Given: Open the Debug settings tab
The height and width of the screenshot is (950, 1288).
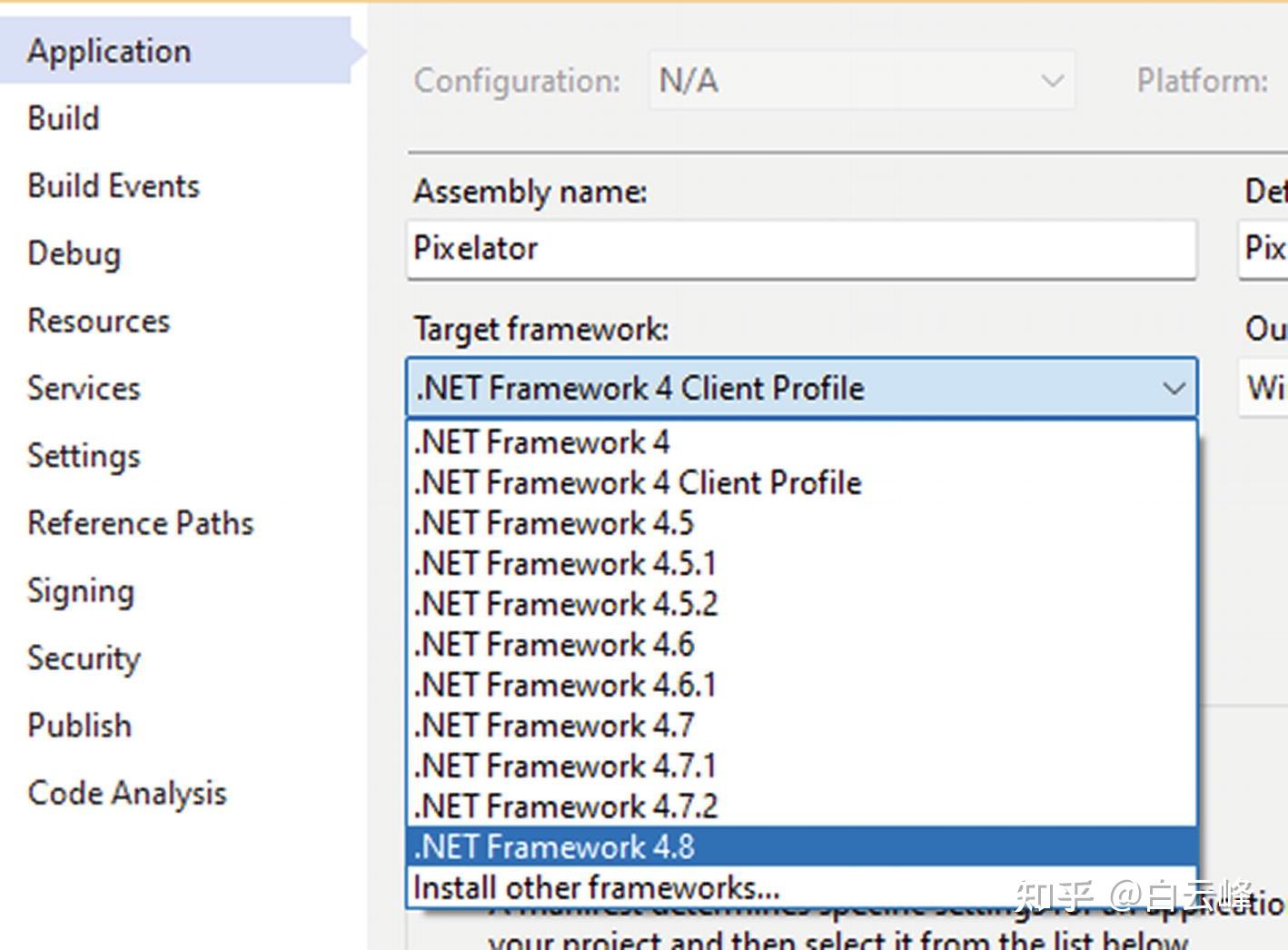Looking at the screenshot, I should 74,253.
